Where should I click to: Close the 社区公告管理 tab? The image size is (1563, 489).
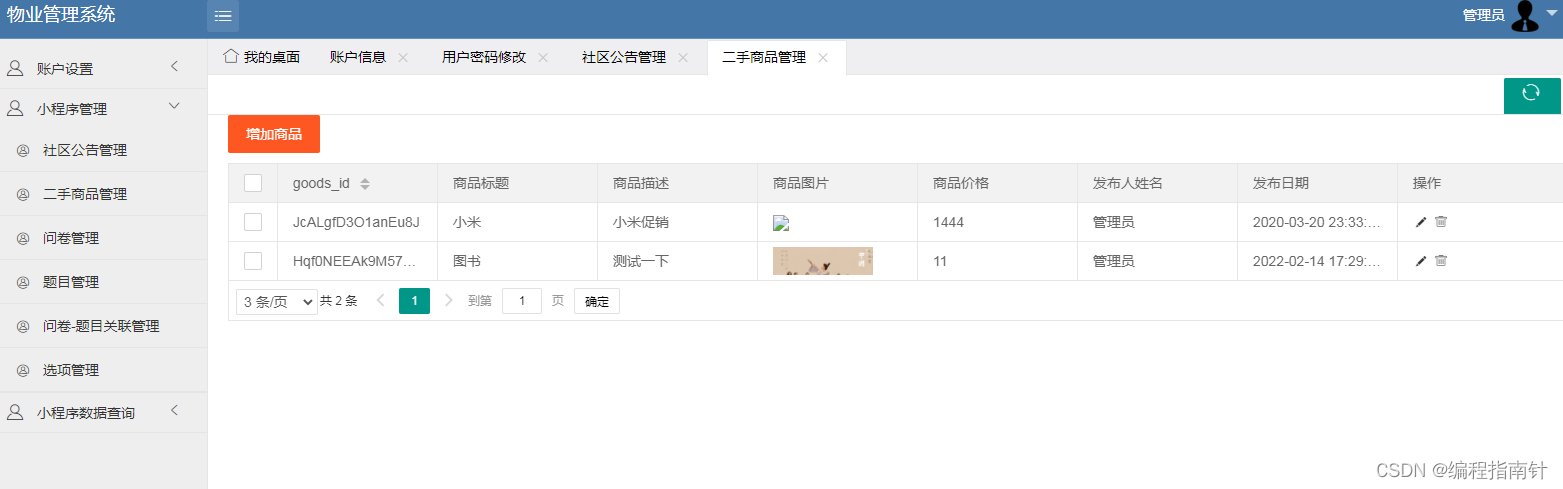click(683, 58)
